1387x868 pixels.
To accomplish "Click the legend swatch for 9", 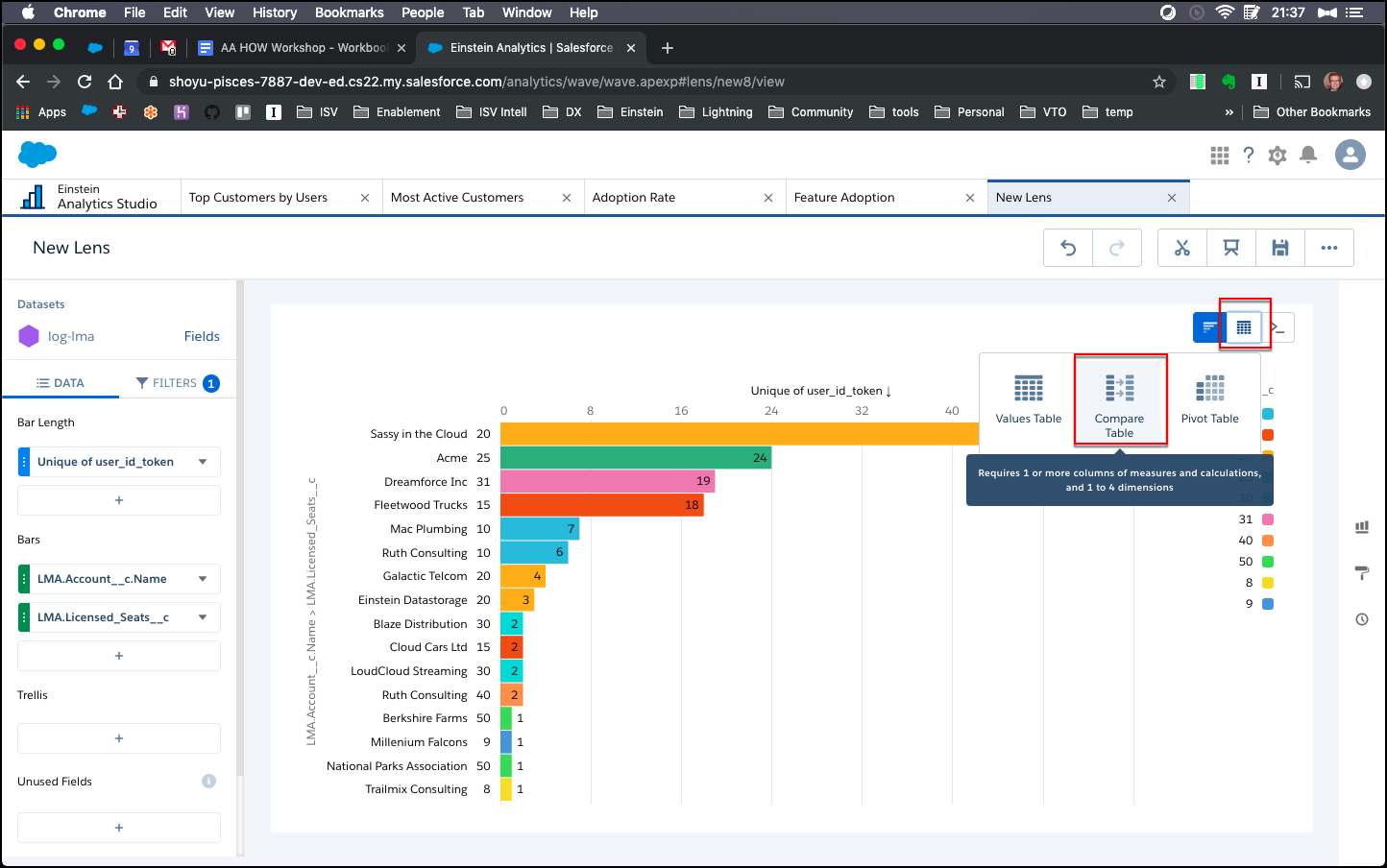I will pos(1268,604).
